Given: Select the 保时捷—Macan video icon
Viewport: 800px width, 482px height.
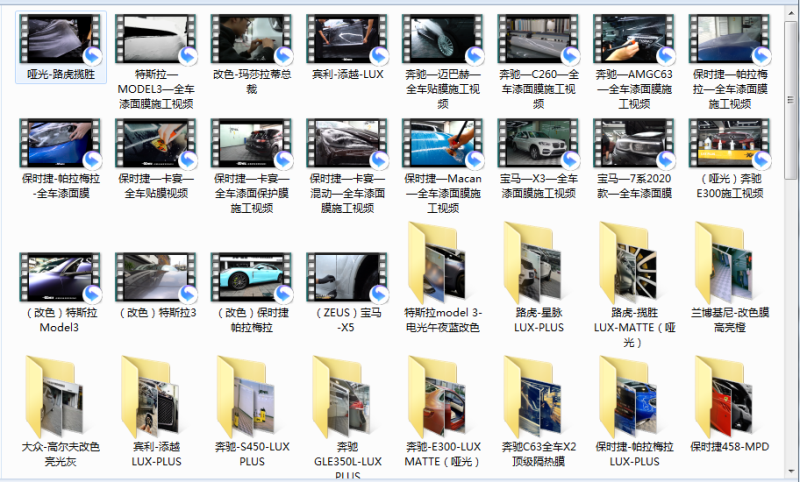Looking at the screenshot, I should pyautogui.click(x=443, y=144).
